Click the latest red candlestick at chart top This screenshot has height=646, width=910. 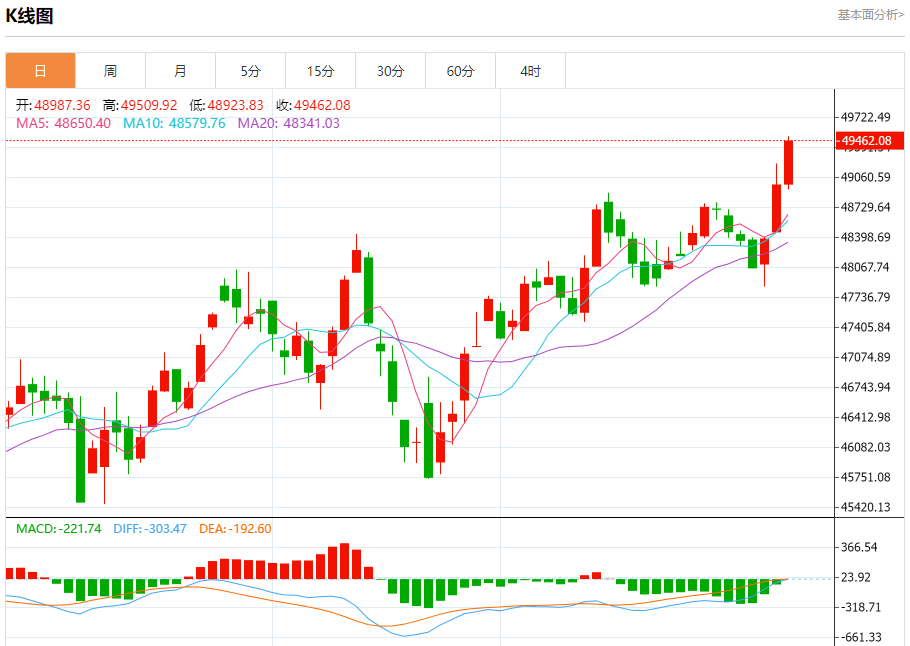(788, 163)
